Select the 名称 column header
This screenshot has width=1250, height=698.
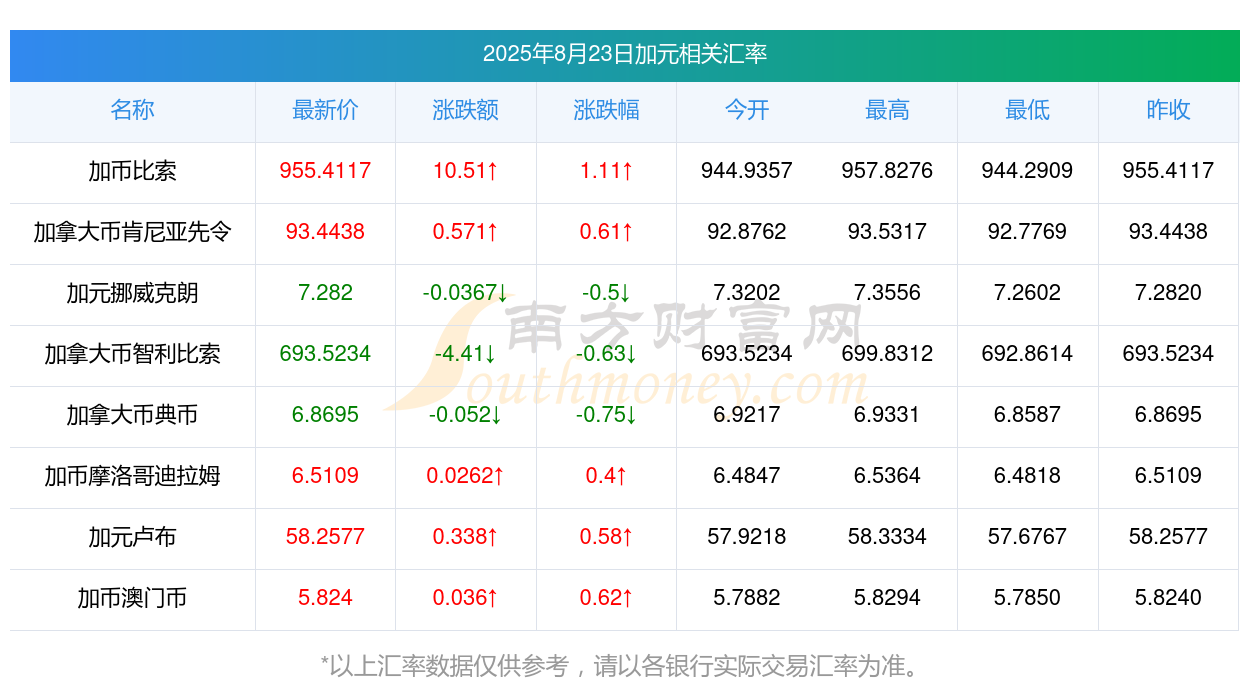[x=132, y=110]
